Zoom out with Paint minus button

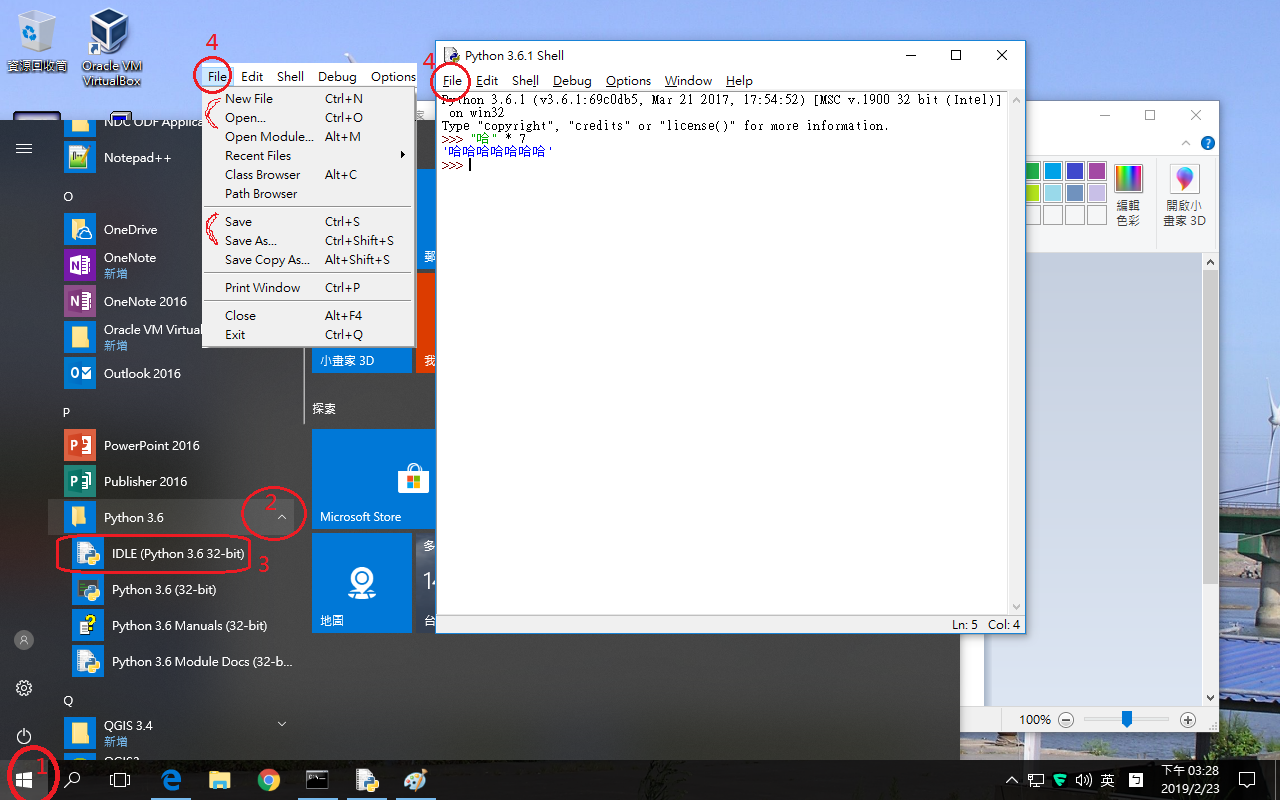coord(1066,720)
